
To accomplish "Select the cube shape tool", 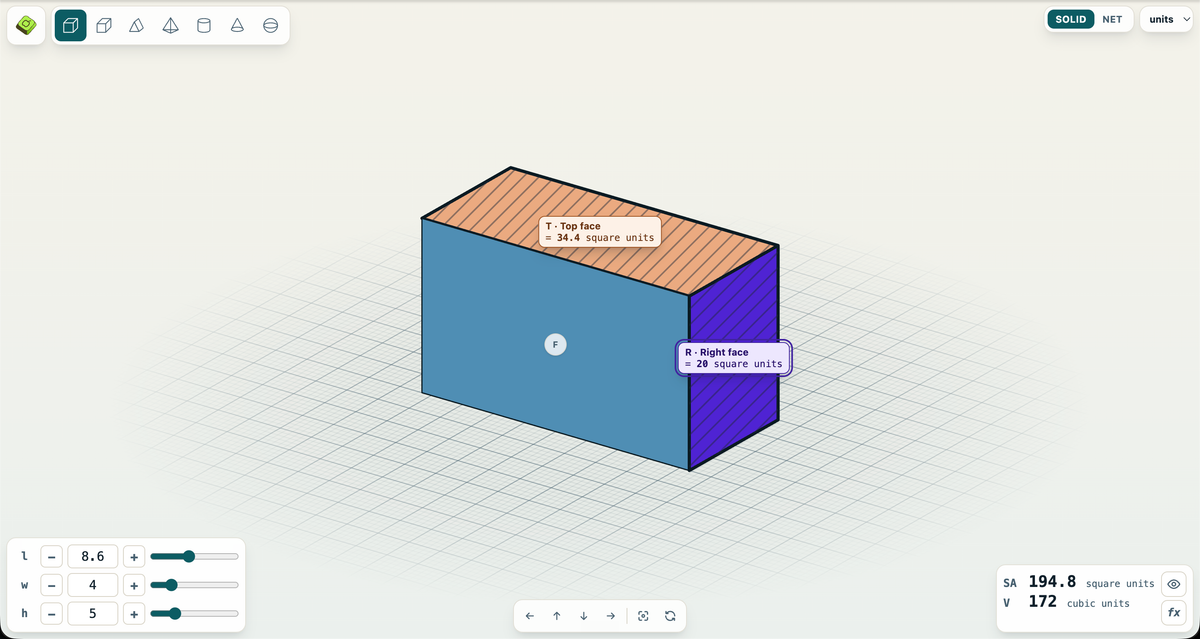I will (71, 26).
